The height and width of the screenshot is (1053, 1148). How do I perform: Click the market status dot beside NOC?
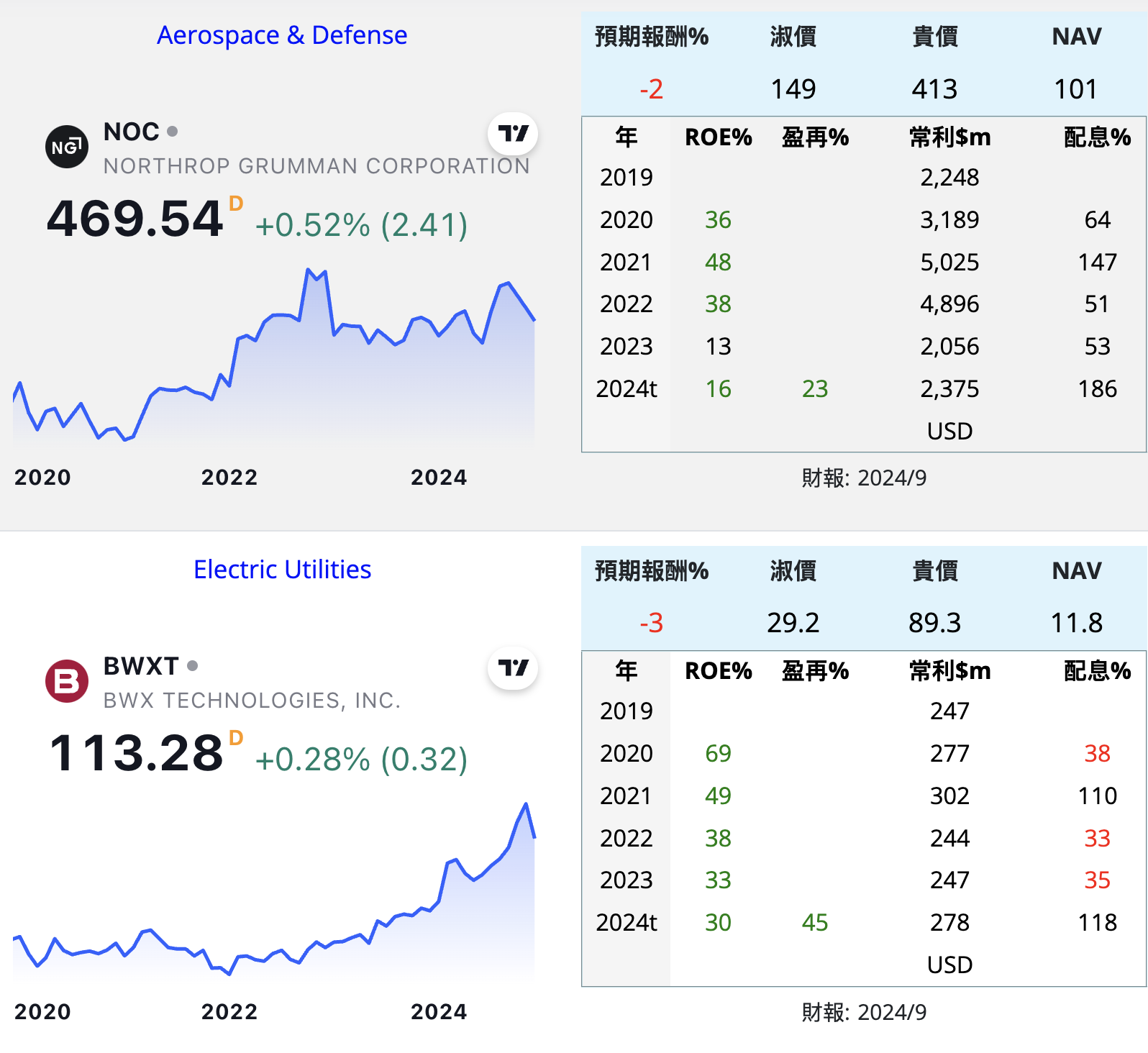click(x=172, y=132)
